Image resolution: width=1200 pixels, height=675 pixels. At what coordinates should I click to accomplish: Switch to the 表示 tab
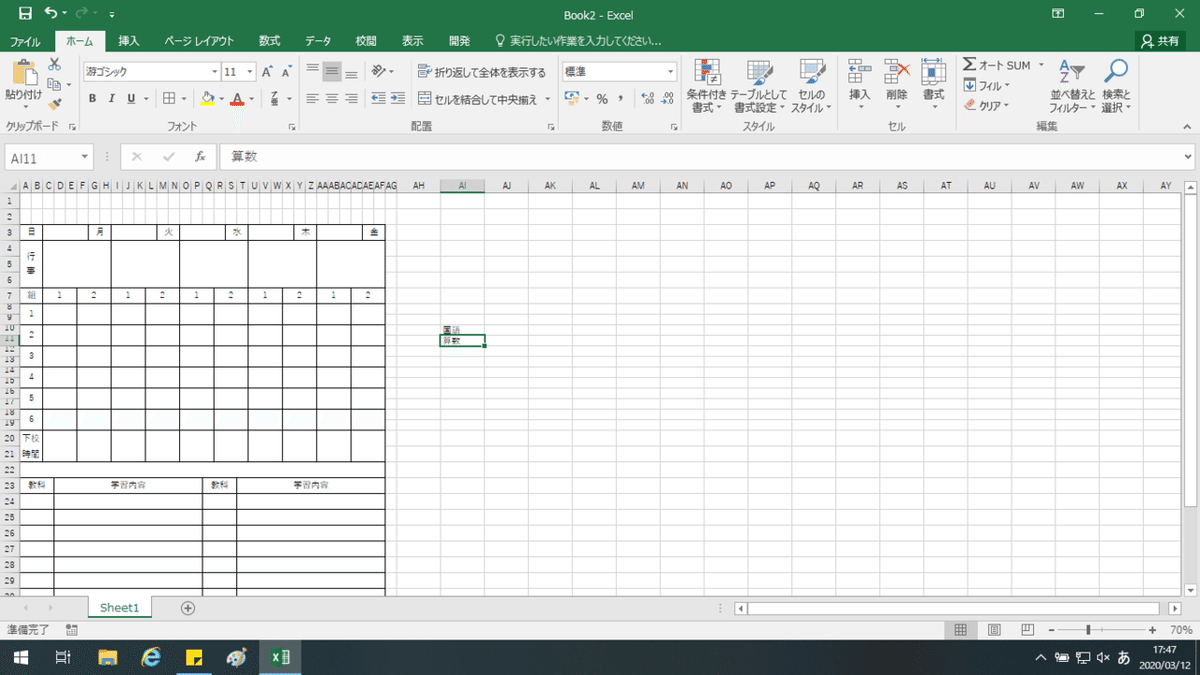point(413,41)
